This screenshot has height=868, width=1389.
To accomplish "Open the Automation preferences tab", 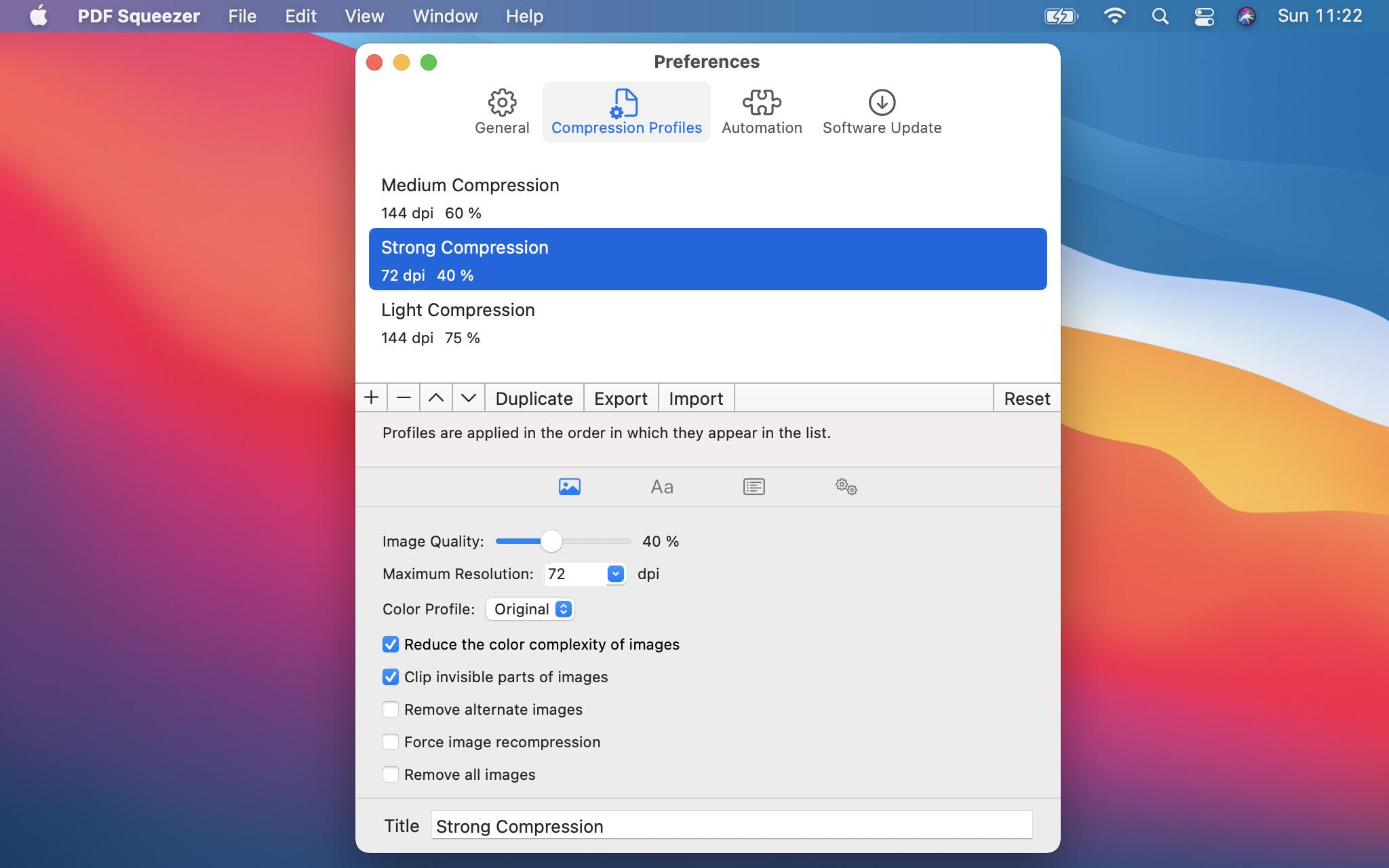I will click(x=762, y=112).
